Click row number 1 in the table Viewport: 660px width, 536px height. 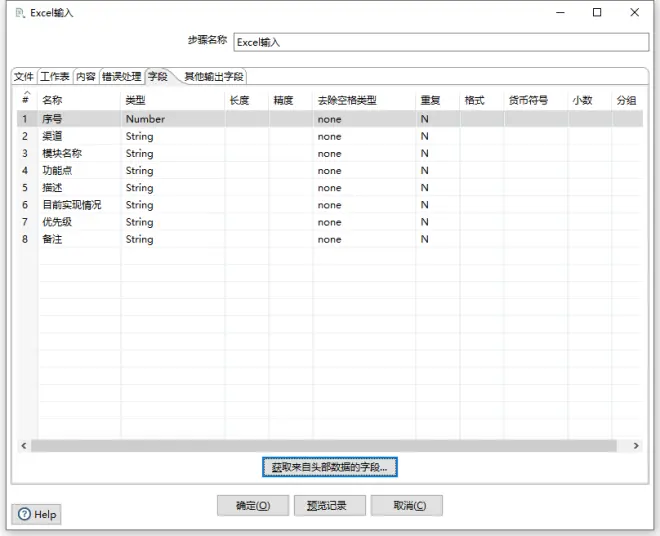(x=25, y=119)
